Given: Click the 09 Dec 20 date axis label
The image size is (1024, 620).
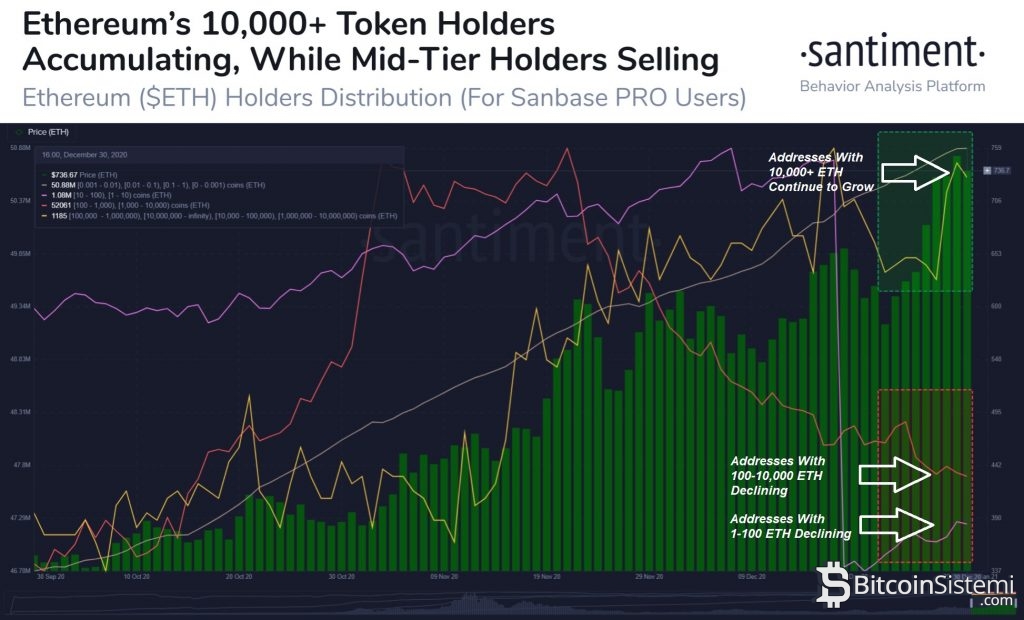Looking at the screenshot, I should (752, 577).
